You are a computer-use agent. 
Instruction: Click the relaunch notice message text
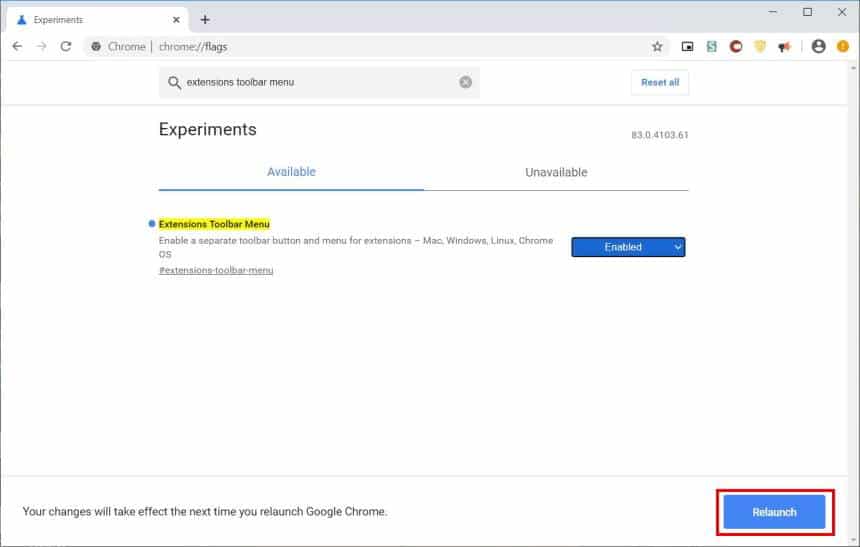(x=205, y=511)
